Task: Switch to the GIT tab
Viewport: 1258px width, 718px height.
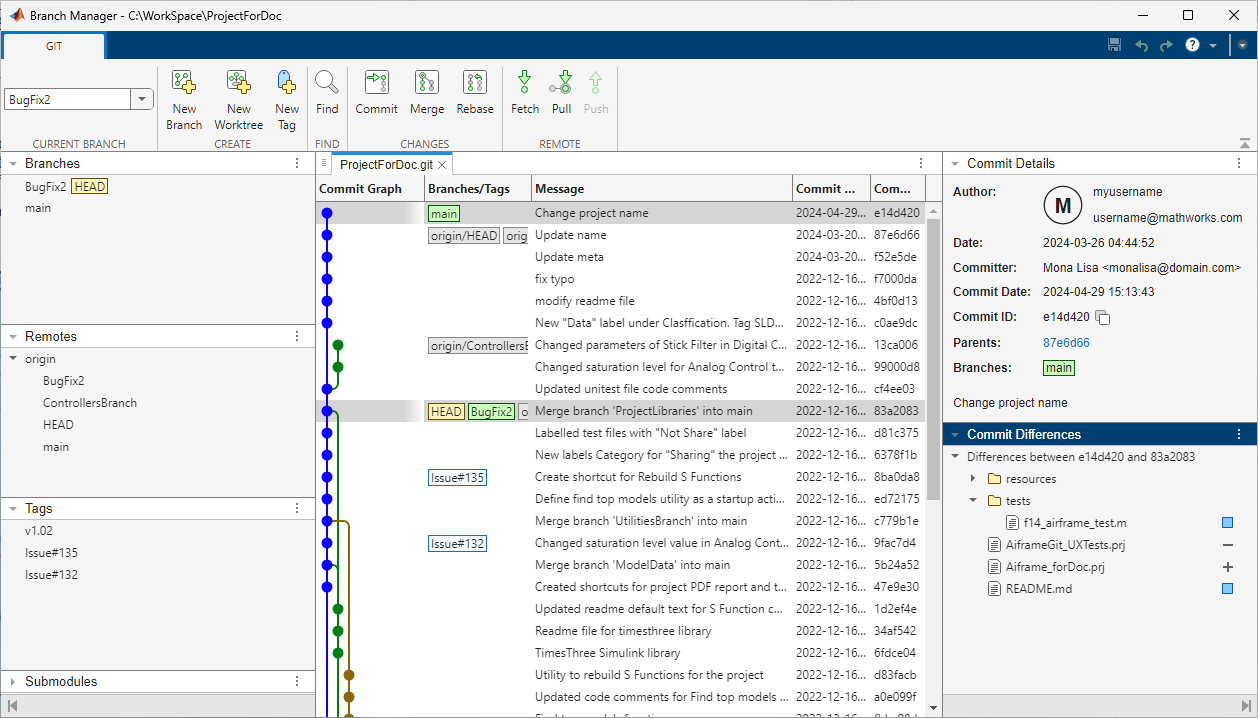Action: (x=53, y=45)
